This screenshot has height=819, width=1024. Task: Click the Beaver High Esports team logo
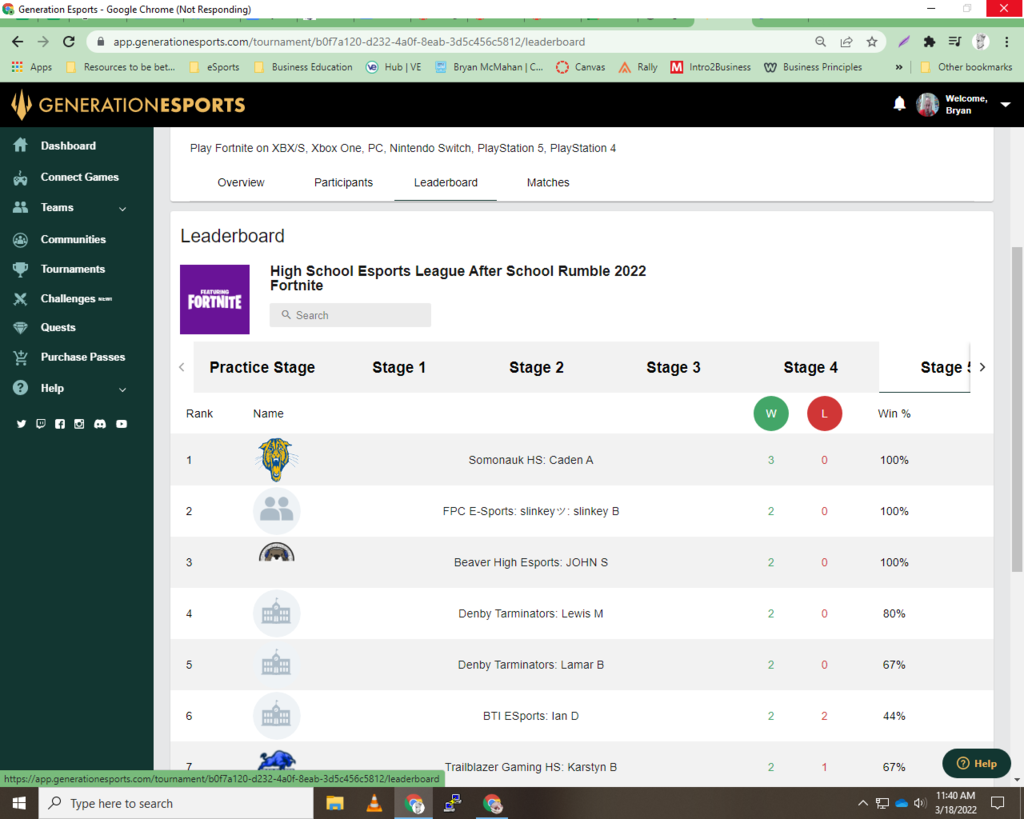click(x=276, y=553)
